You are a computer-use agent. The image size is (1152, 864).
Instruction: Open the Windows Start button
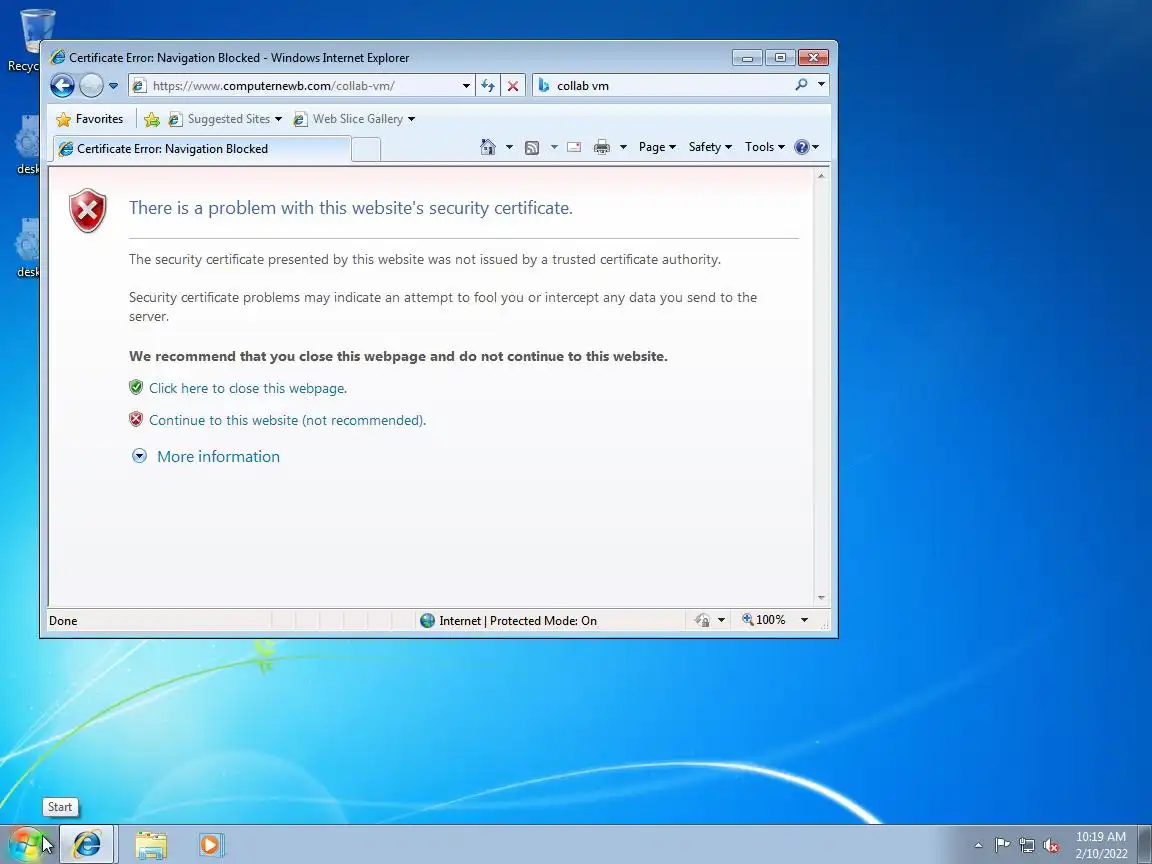point(26,844)
